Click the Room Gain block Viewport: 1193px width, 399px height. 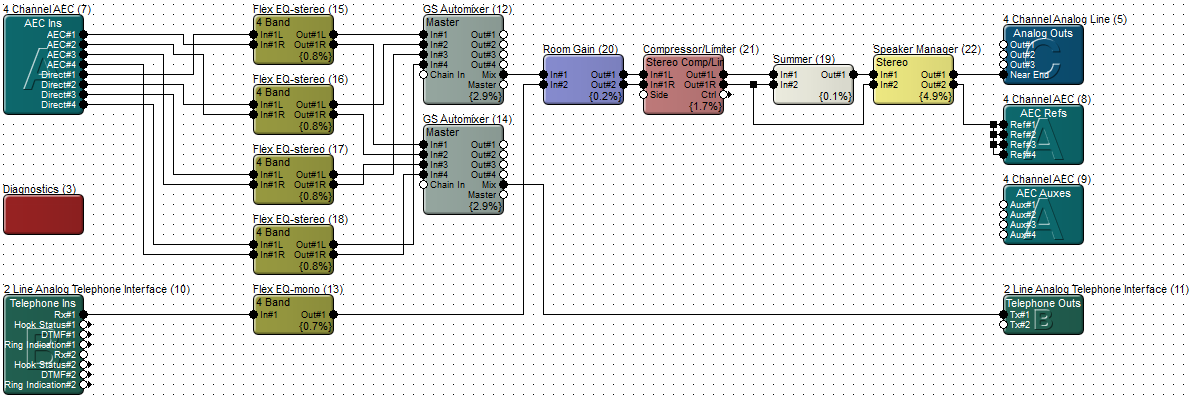(583, 78)
